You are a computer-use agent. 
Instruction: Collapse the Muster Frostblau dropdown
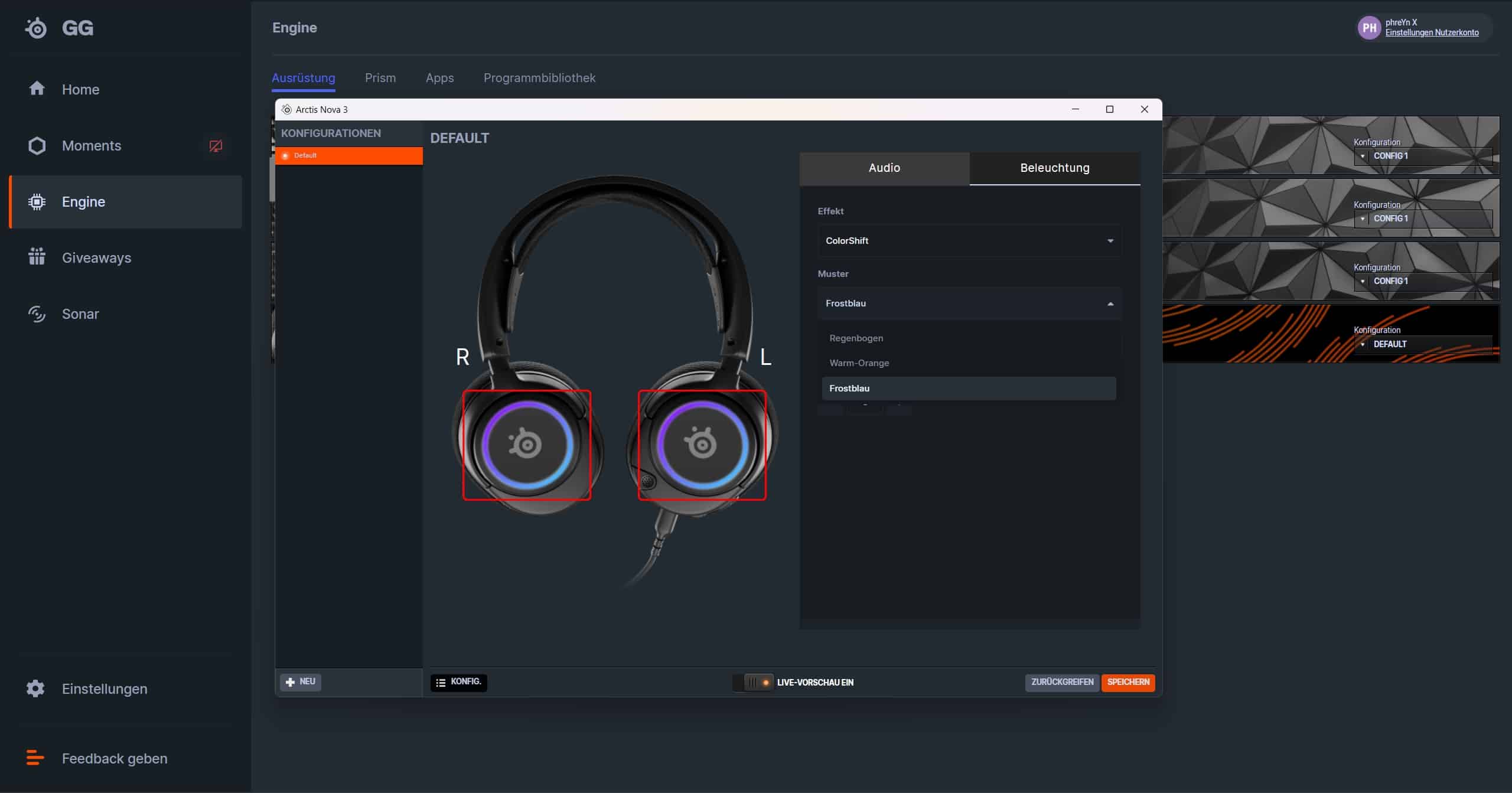tap(969, 303)
